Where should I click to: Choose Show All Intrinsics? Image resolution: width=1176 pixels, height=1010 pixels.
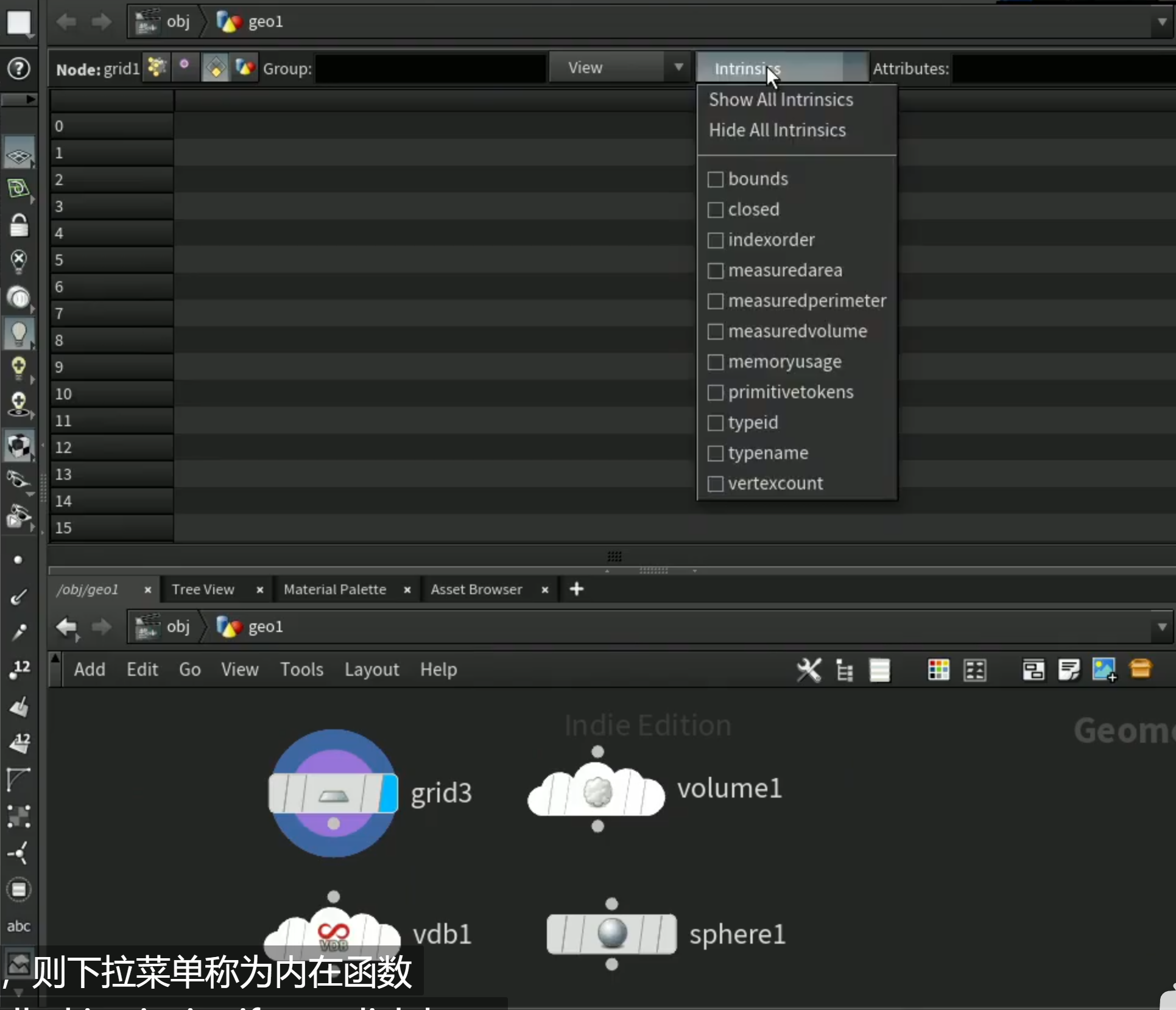pos(781,100)
